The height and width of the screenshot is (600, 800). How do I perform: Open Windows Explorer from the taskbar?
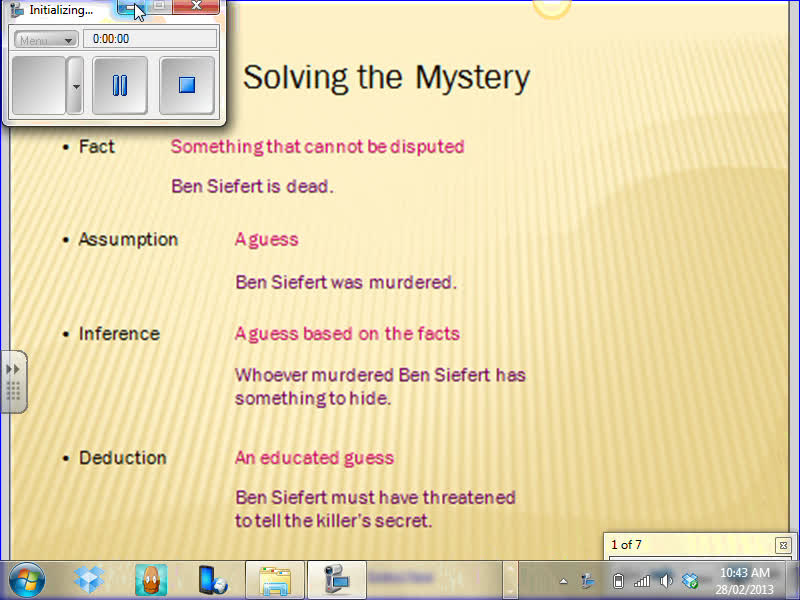point(275,580)
